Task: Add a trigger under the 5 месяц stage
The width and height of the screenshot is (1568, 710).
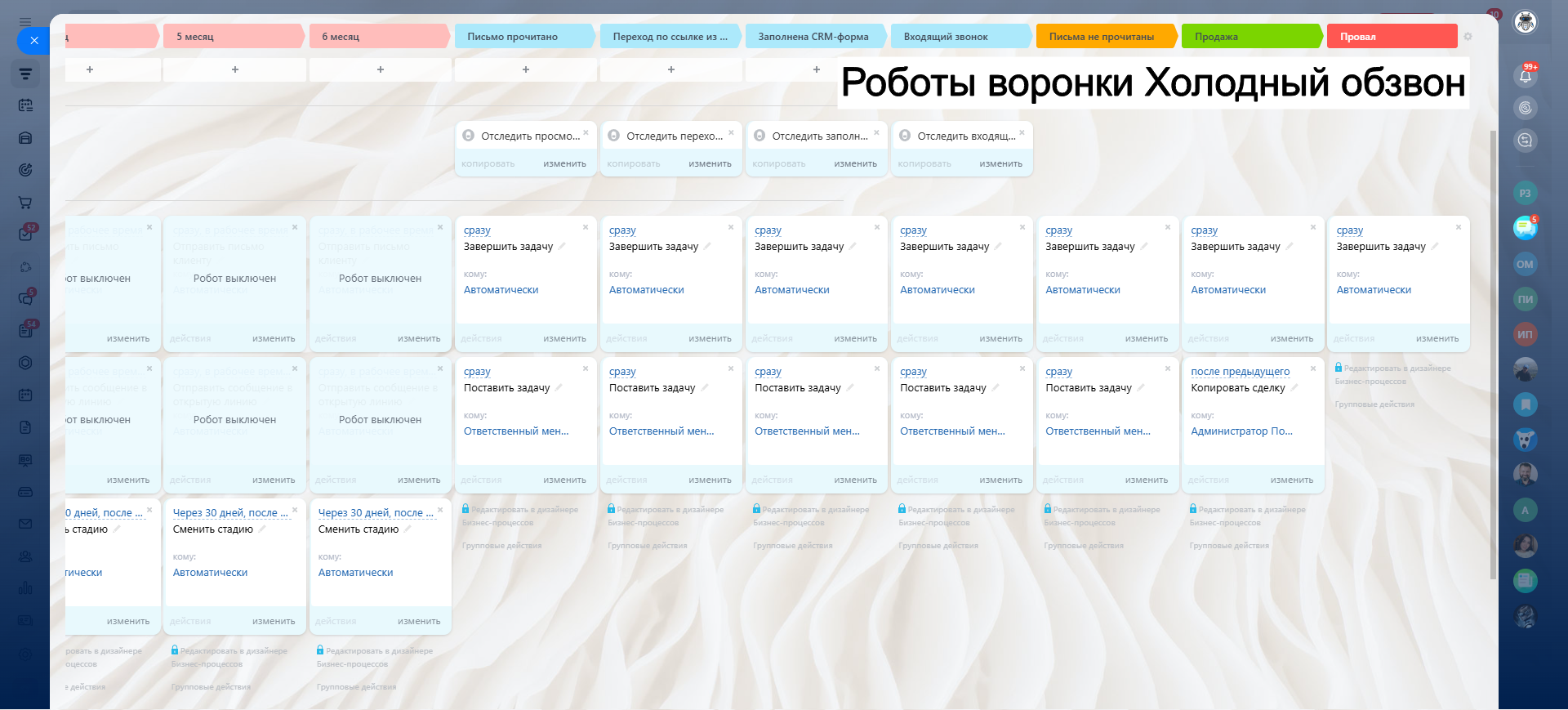Action: [235, 69]
